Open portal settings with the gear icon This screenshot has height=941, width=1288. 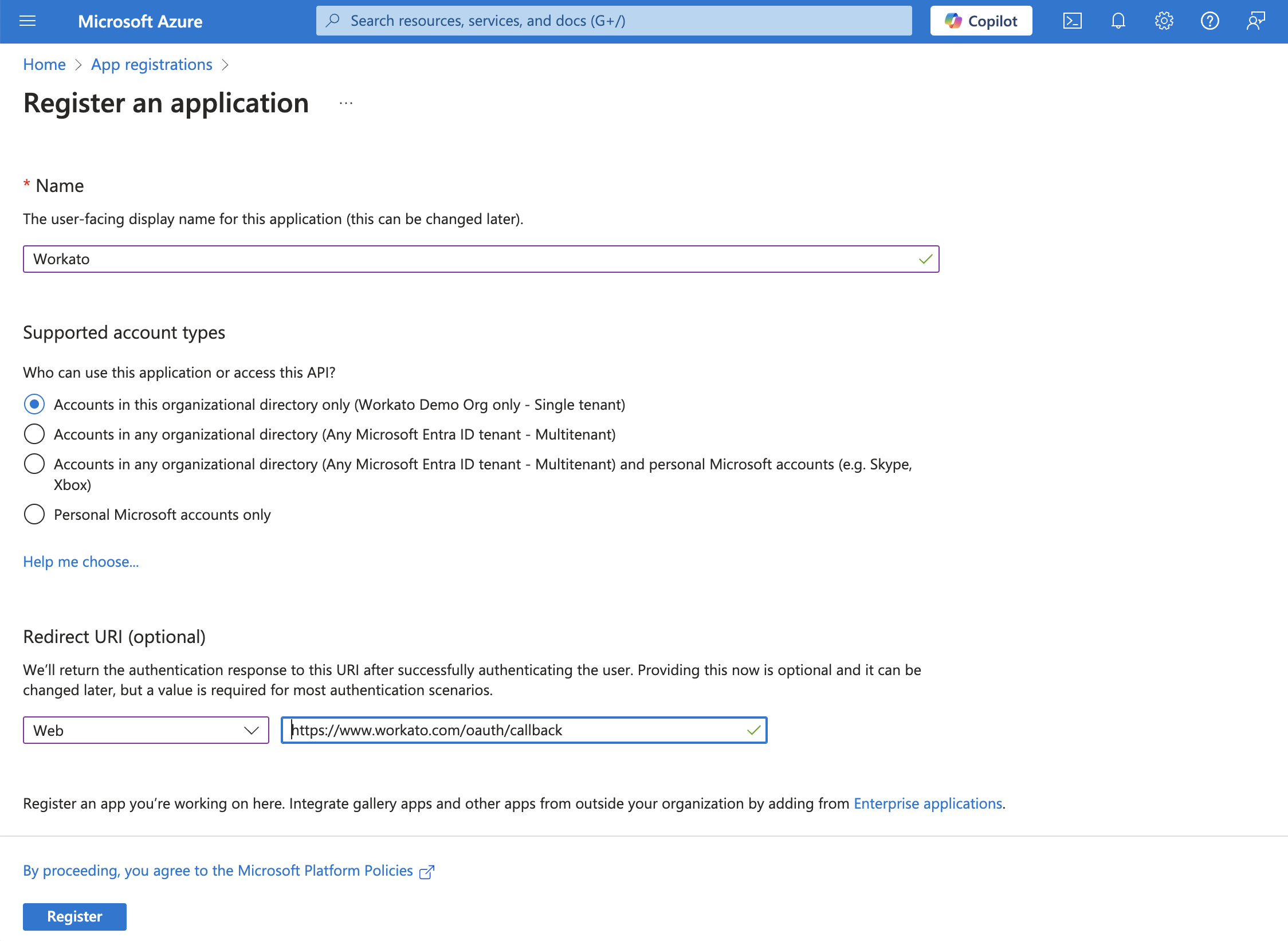click(1164, 21)
